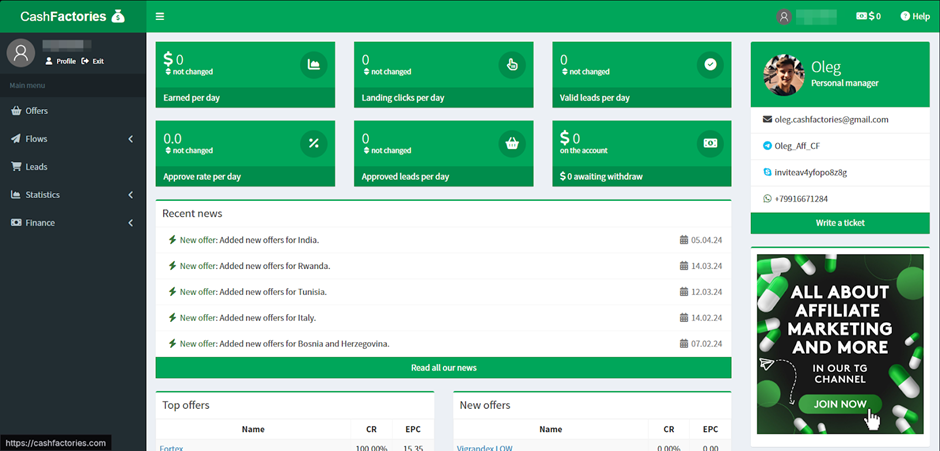Viewport: 940px width, 451px height.
Task: Click the chart icon on Earned per day
Action: (314, 64)
